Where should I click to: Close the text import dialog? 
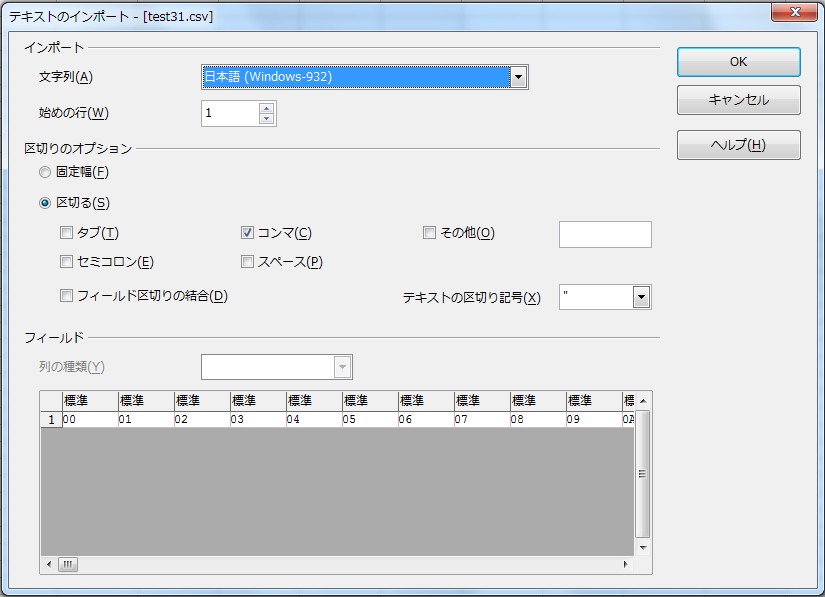(x=795, y=12)
